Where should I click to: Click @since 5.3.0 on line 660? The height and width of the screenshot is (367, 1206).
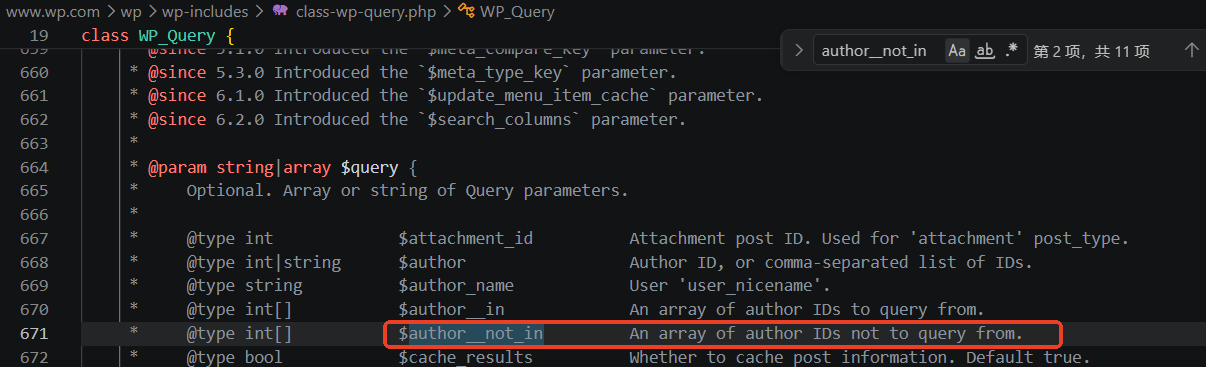click(206, 72)
